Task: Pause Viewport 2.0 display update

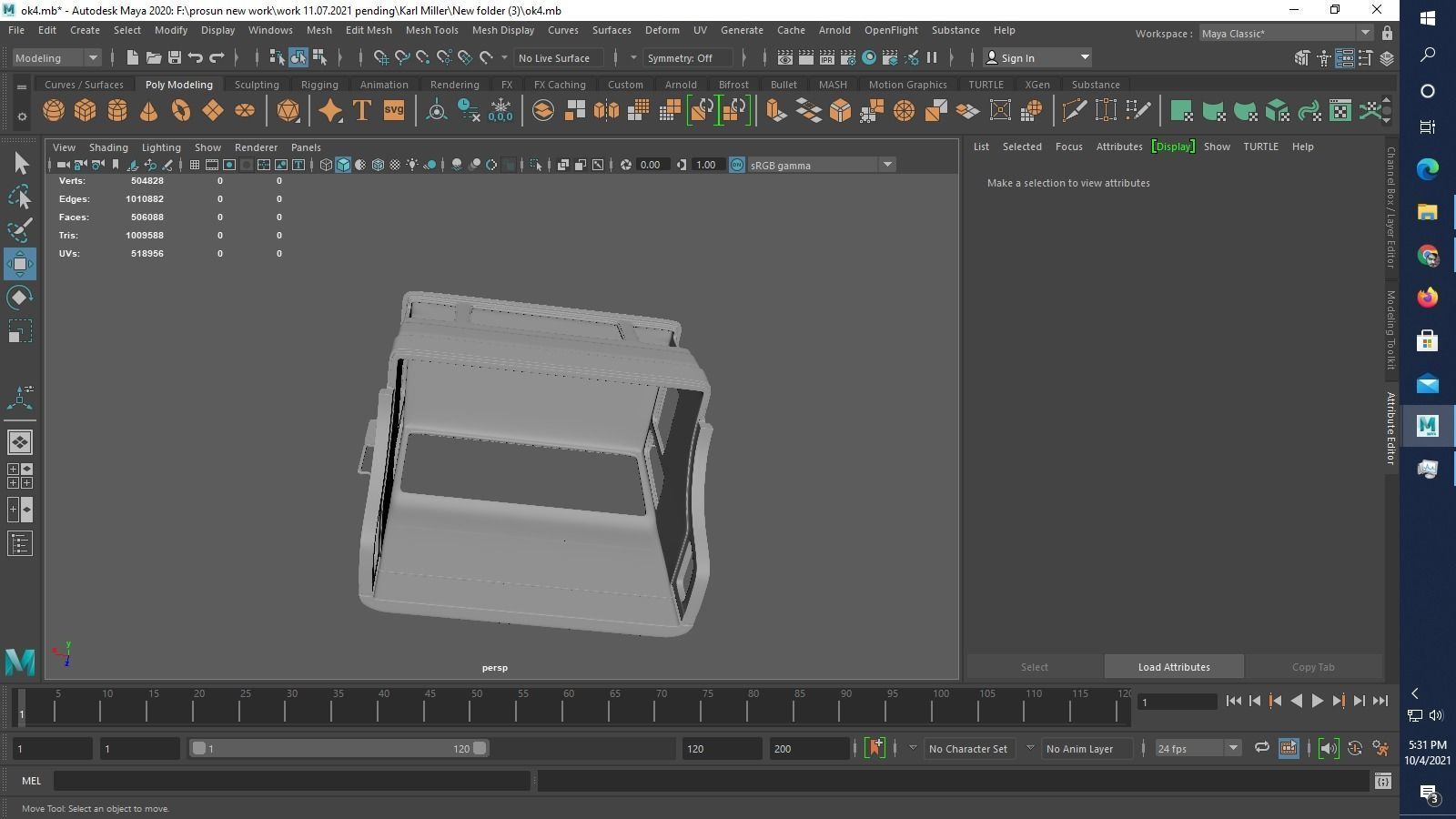Action: (932, 57)
